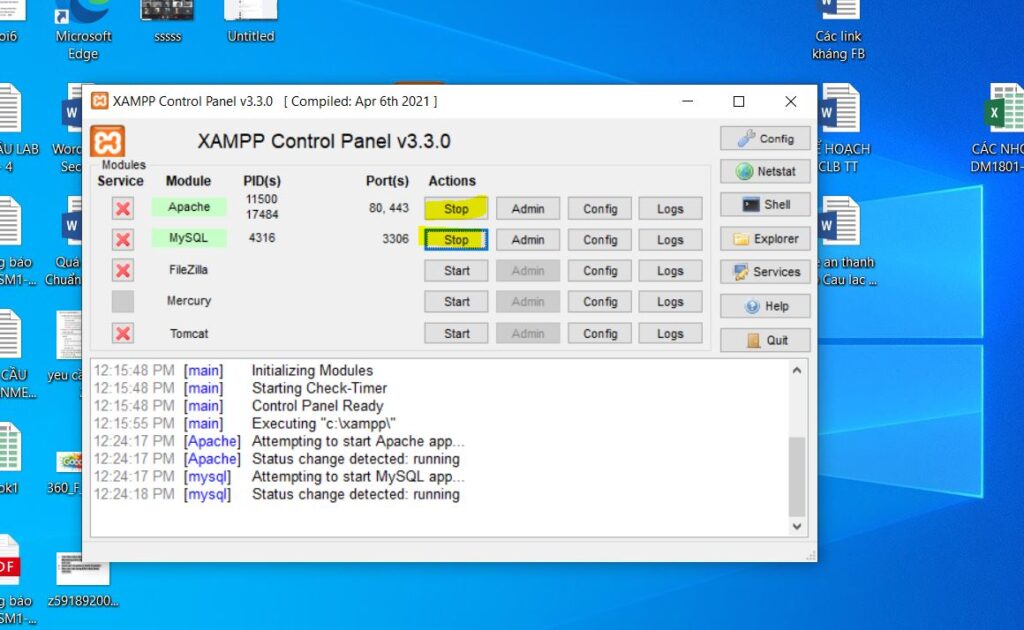1024x630 pixels.
Task: Click the MySQL port 3306 value
Action: pos(395,239)
